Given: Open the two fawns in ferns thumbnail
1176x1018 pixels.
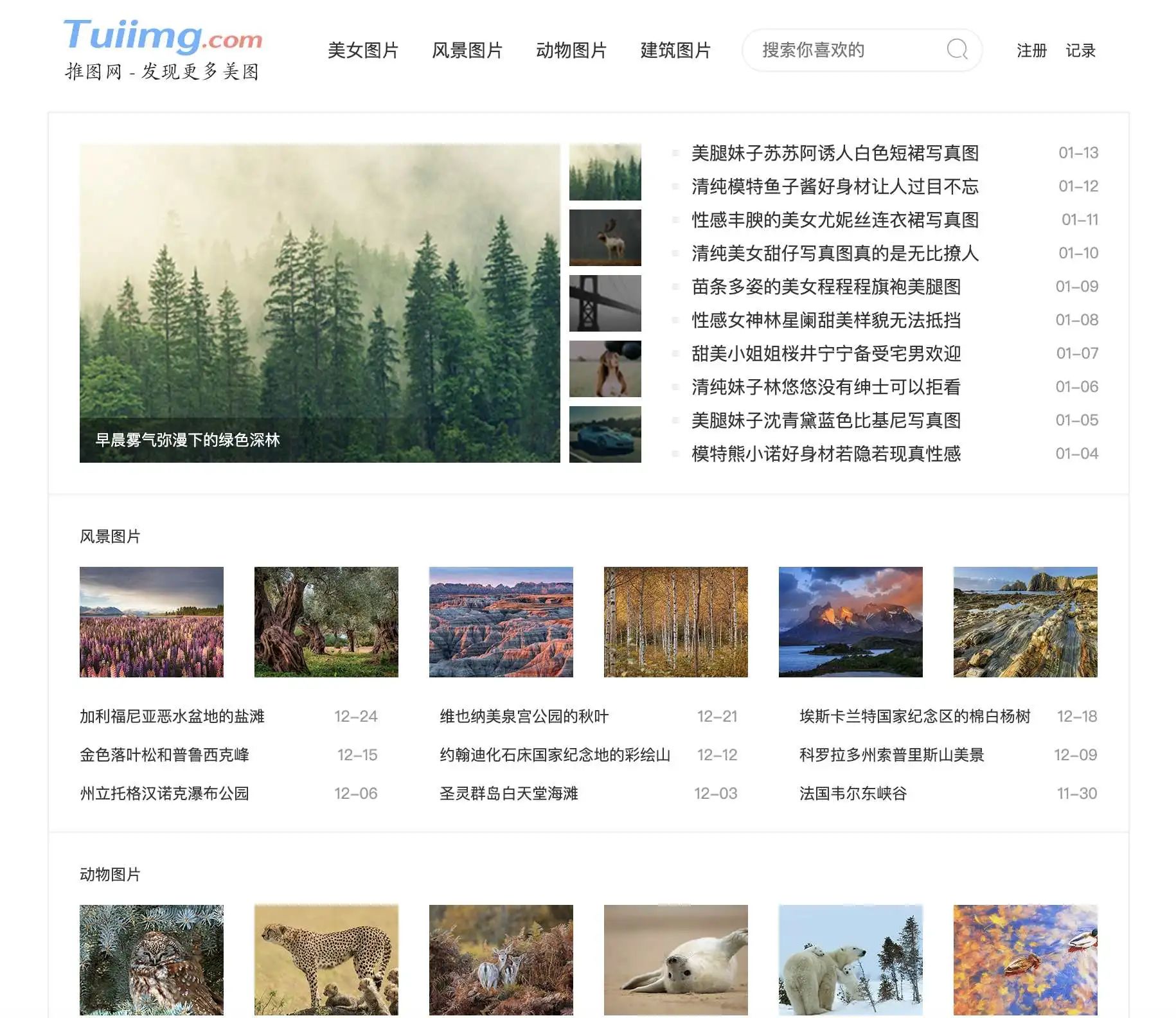Looking at the screenshot, I should 501,960.
